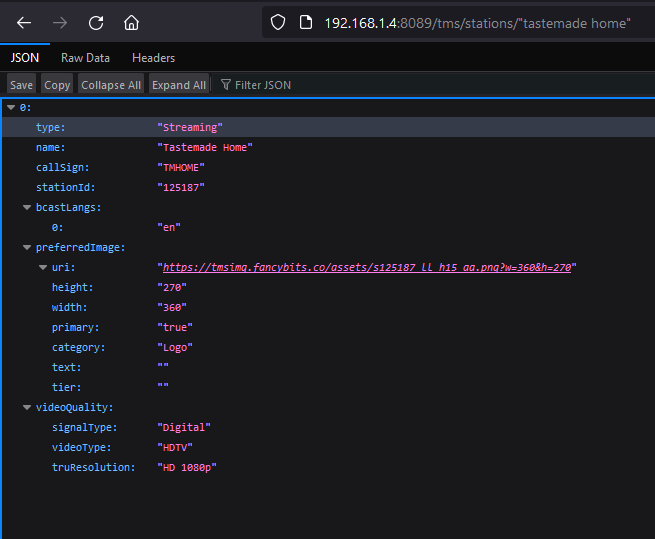Click the shield tracking protection icon

click(279, 22)
